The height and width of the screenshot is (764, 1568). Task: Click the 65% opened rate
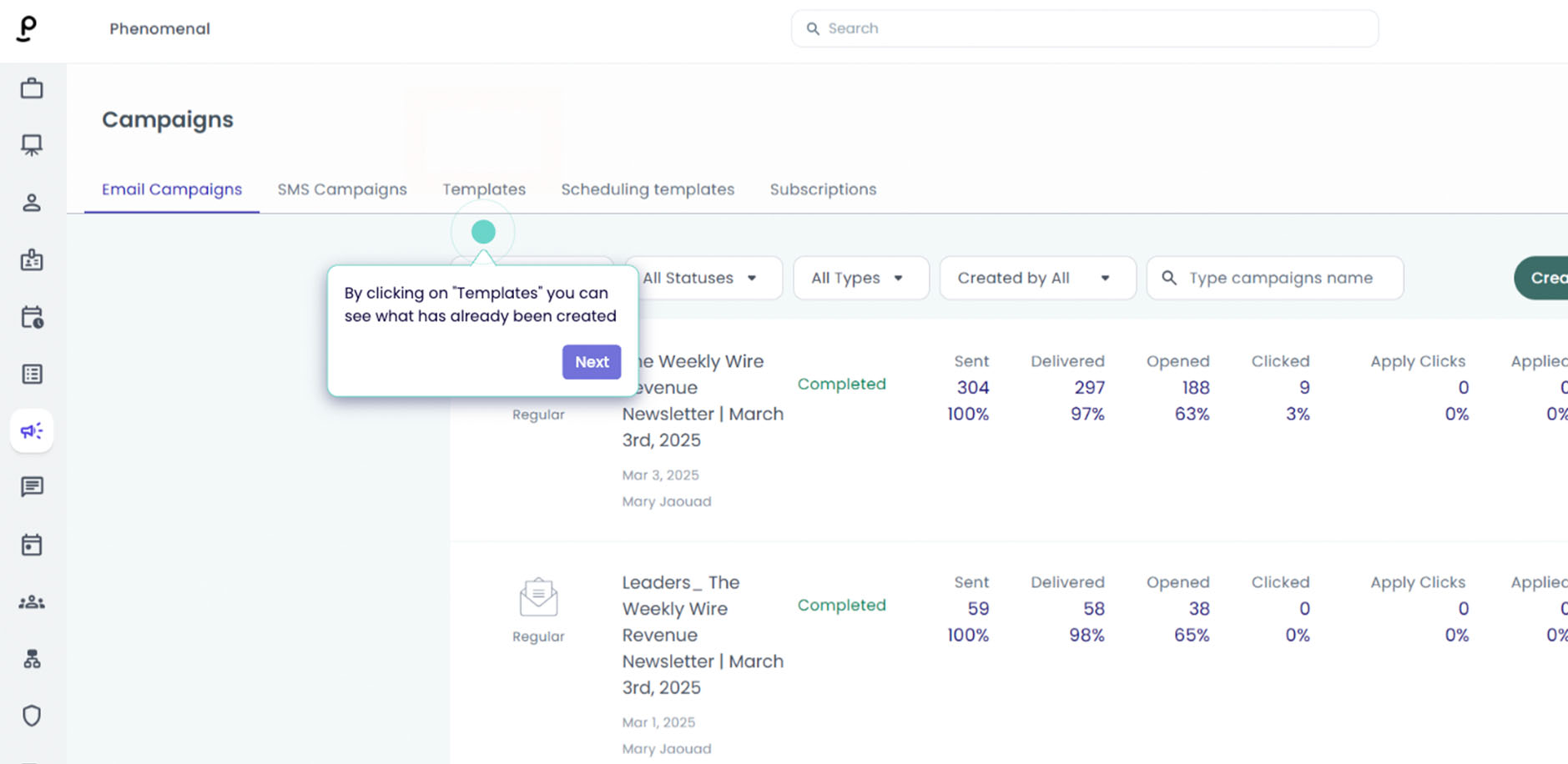tap(1192, 636)
